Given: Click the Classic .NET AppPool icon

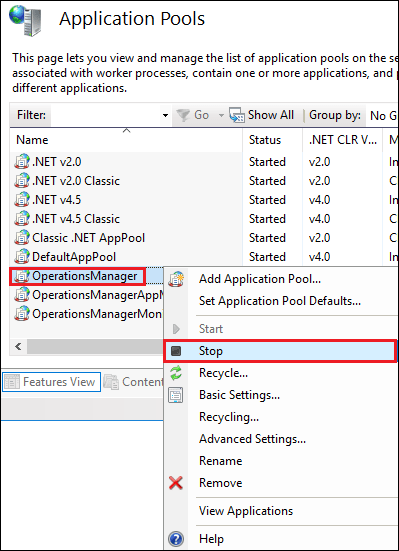Looking at the screenshot, I should click(22, 238).
